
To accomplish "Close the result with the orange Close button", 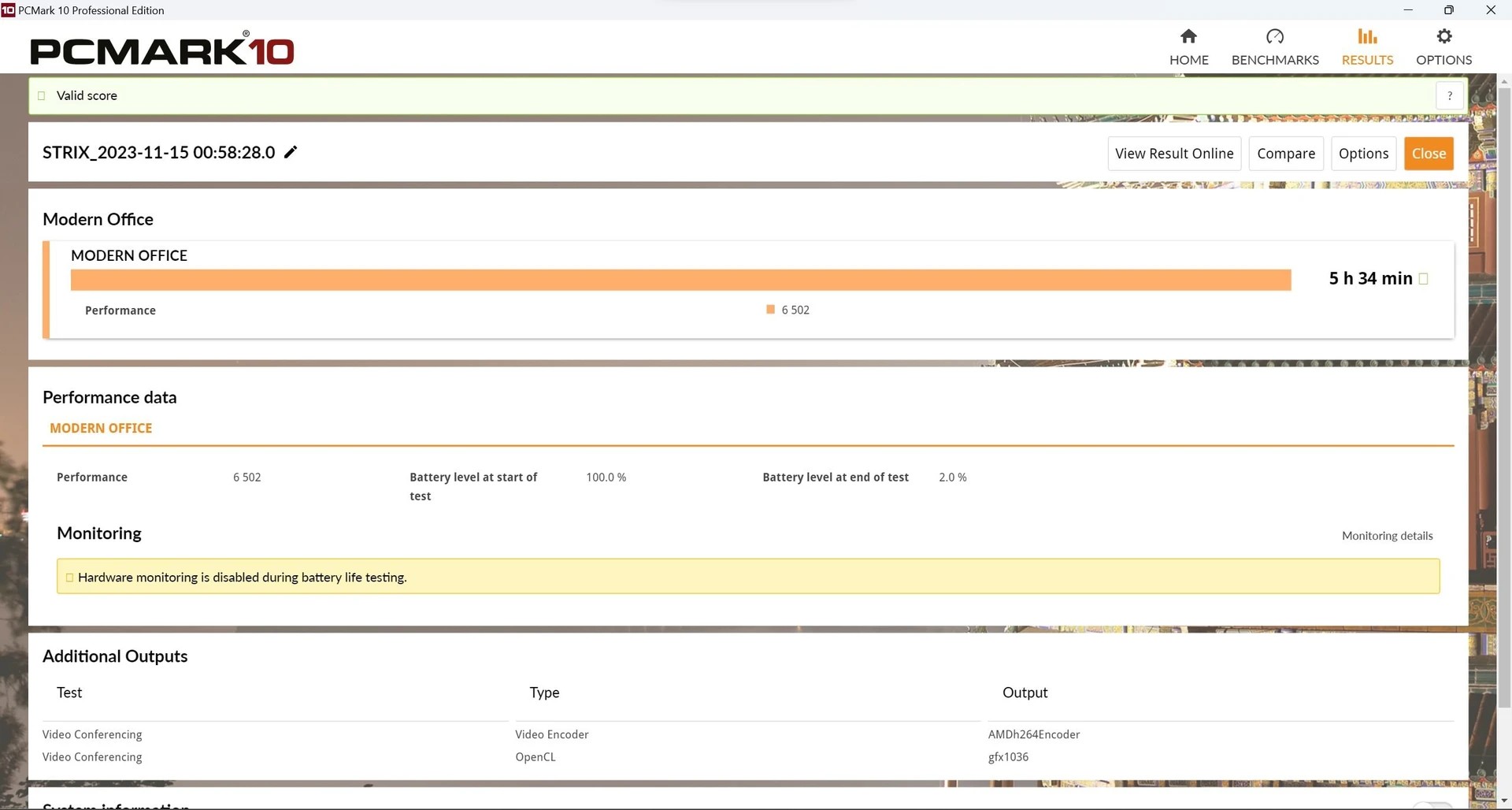I will (x=1429, y=154).
